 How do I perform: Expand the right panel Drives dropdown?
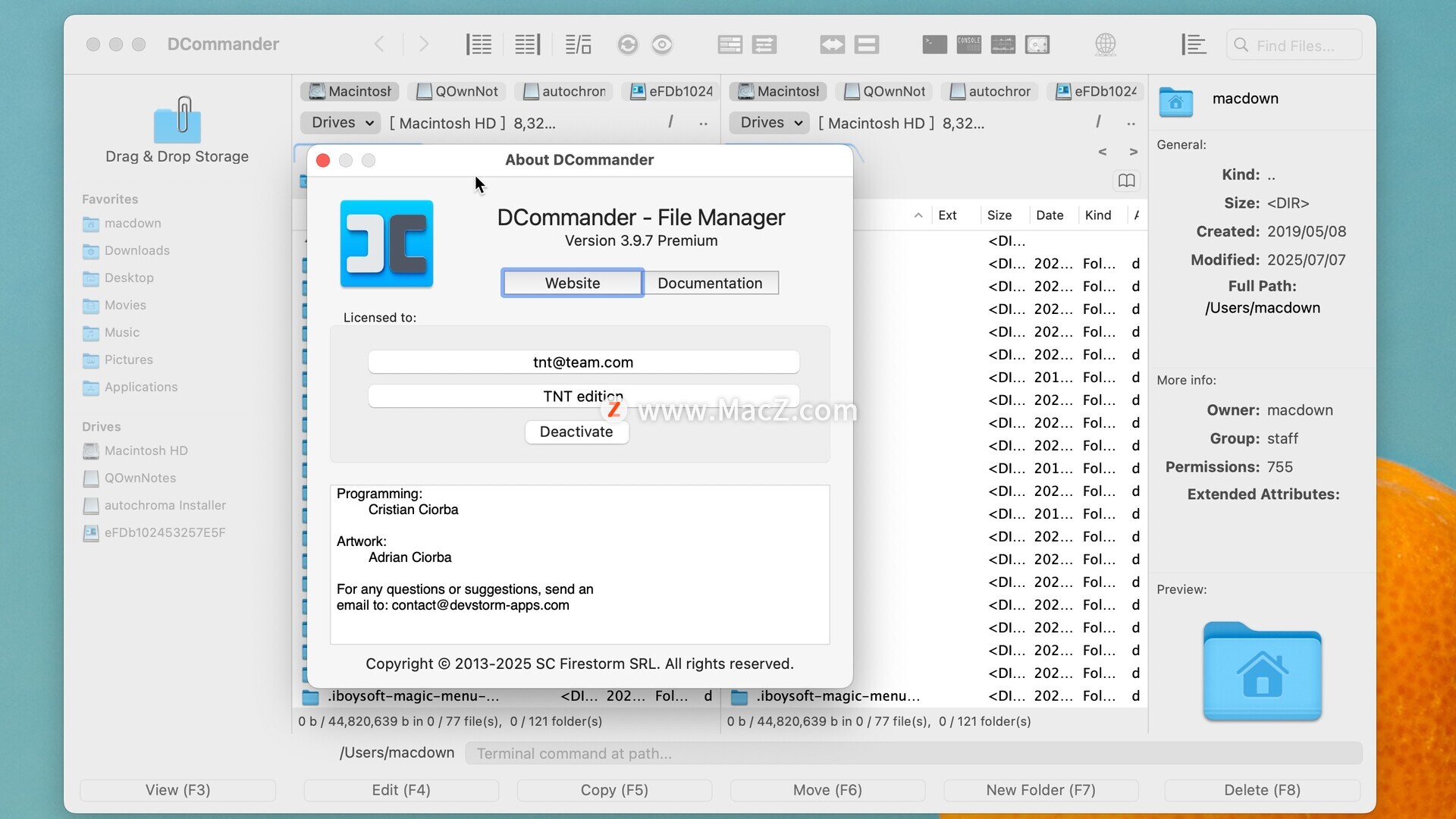tap(770, 122)
